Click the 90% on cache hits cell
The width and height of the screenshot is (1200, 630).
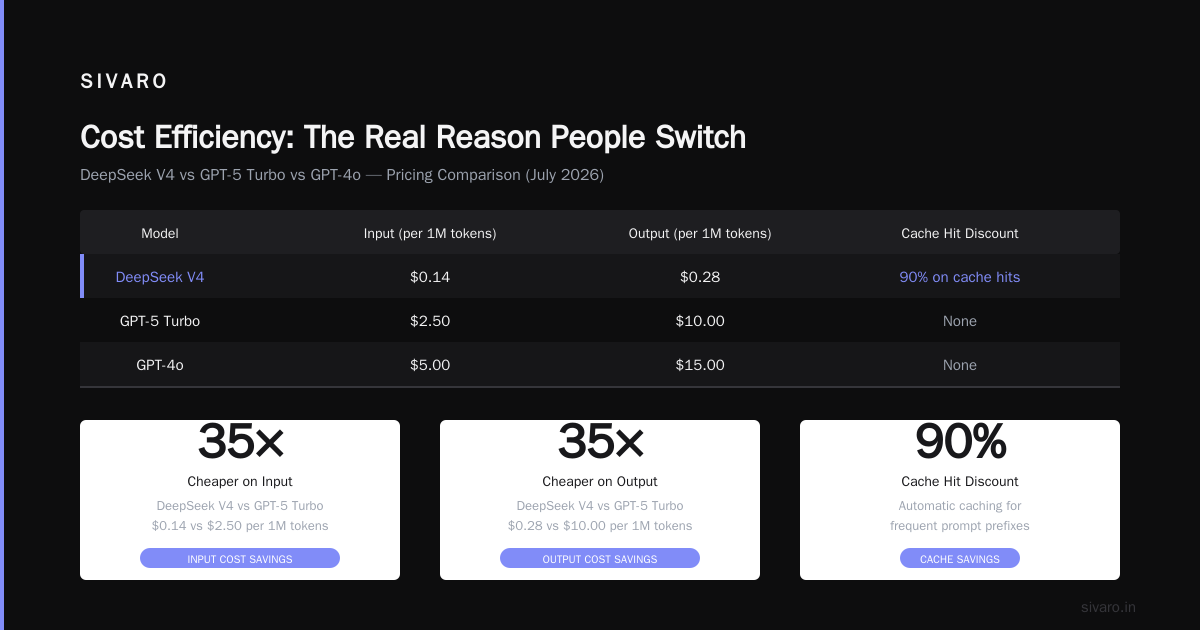click(960, 277)
